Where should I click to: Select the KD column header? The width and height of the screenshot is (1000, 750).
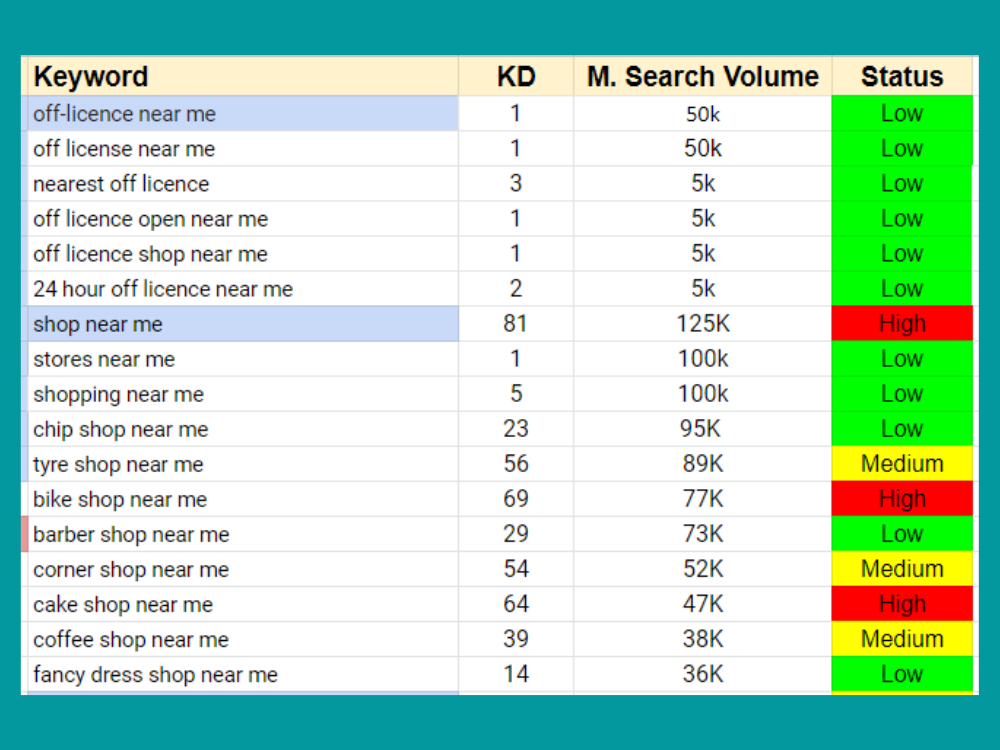516,76
